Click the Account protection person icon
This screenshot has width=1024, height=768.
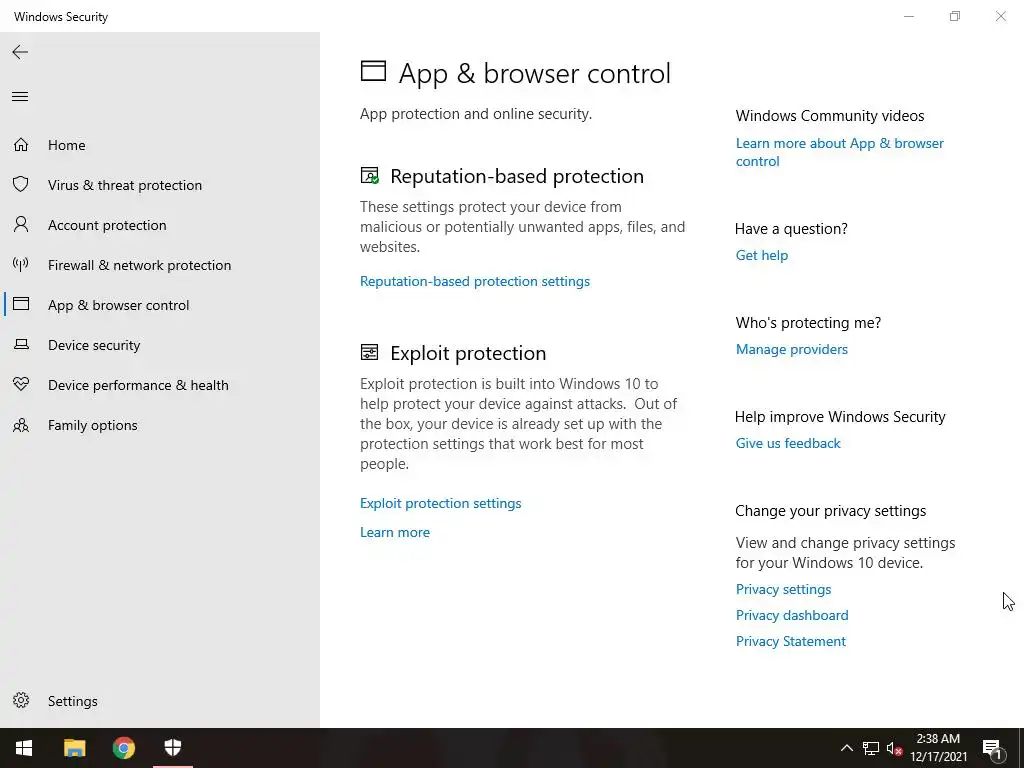21,225
